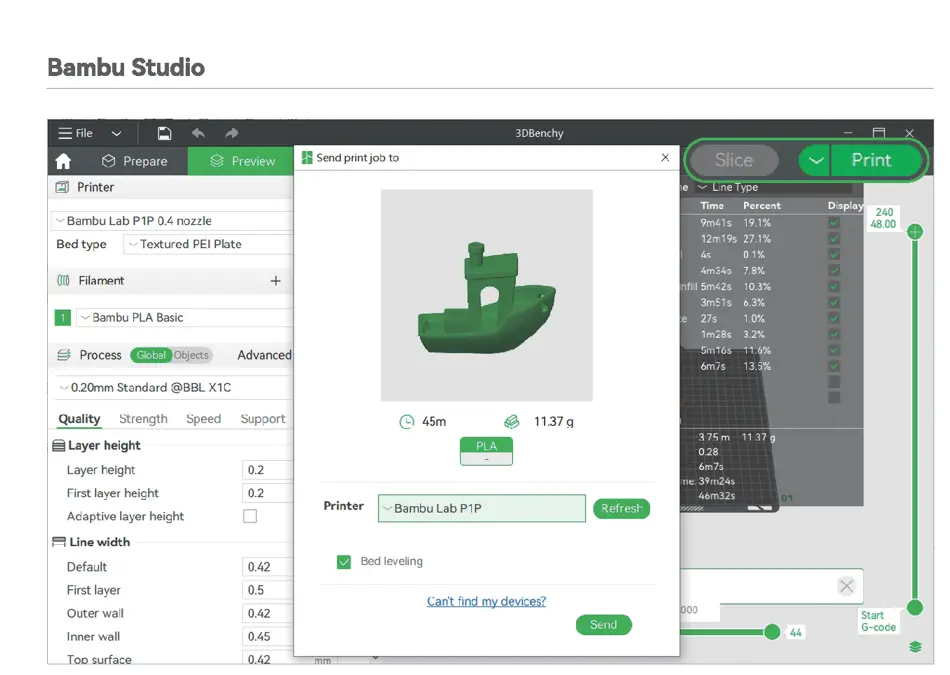This screenshot has width=950, height=675.
Task: Select the Objects process toggle
Action: tap(191, 355)
